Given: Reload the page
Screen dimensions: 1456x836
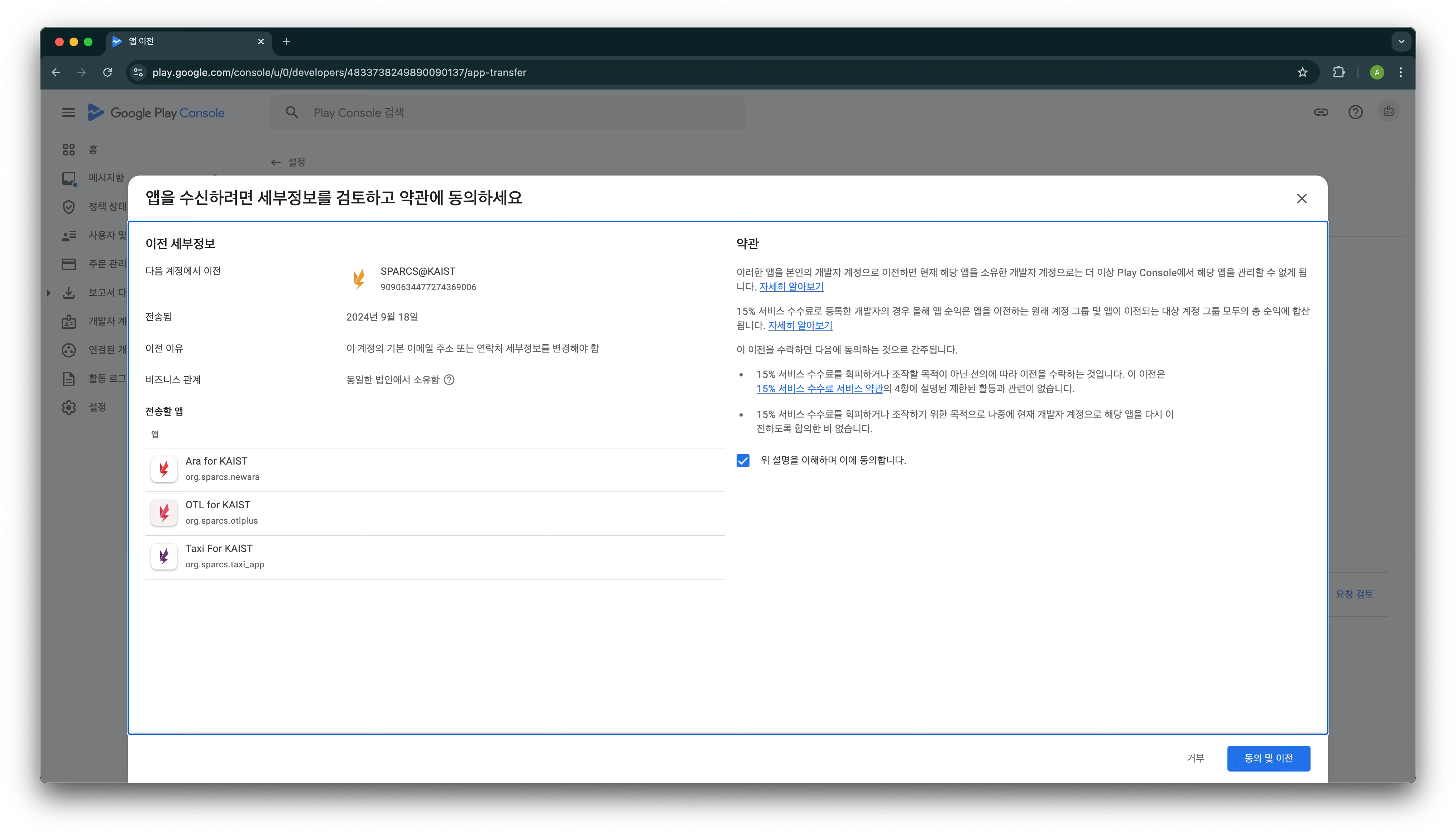Looking at the screenshot, I should [107, 72].
